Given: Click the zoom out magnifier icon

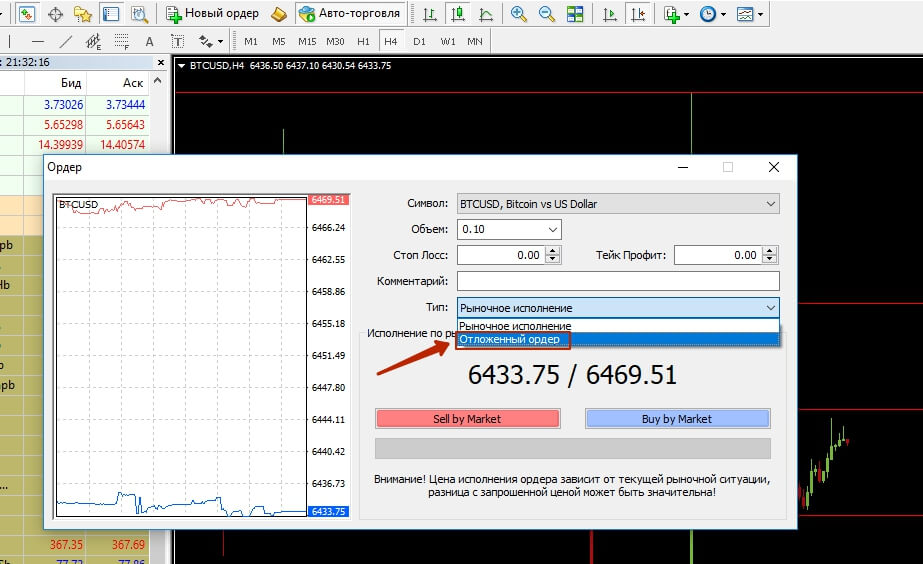Looking at the screenshot, I should point(547,14).
